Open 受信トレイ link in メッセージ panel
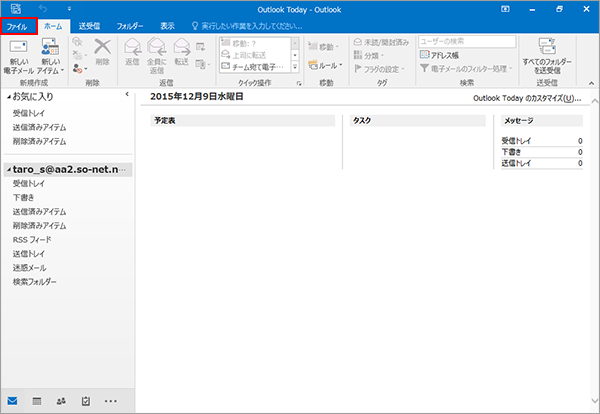Image resolution: width=600 pixels, height=414 pixels. (516, 141)
